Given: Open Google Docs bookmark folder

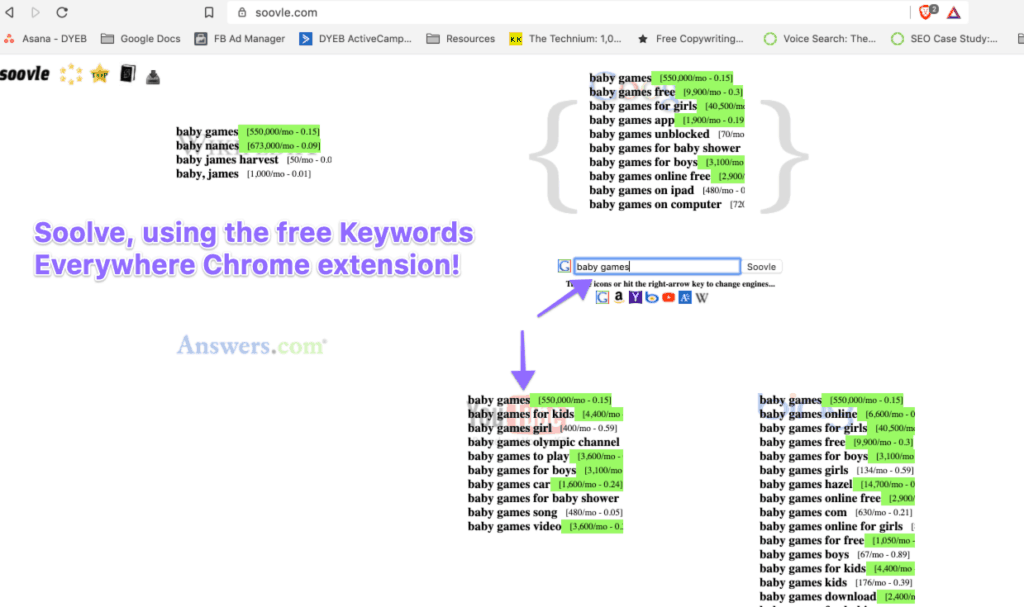Looking at the screenshot, I should [x=140, y=39].
